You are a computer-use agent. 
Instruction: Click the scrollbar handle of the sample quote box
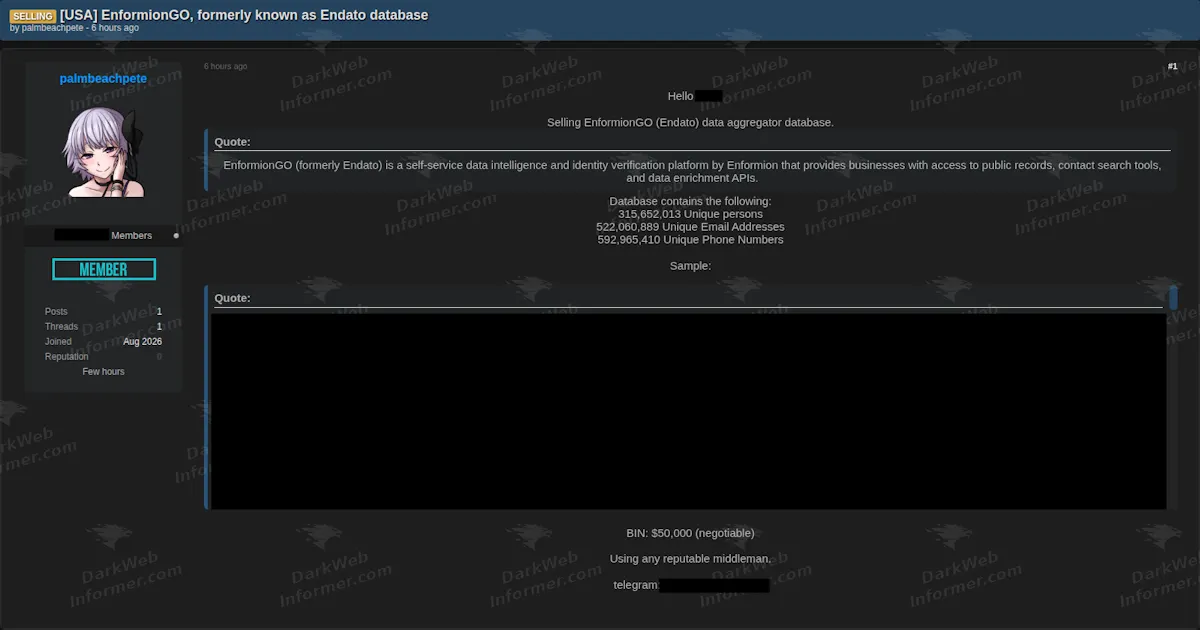pos(1173,298)
